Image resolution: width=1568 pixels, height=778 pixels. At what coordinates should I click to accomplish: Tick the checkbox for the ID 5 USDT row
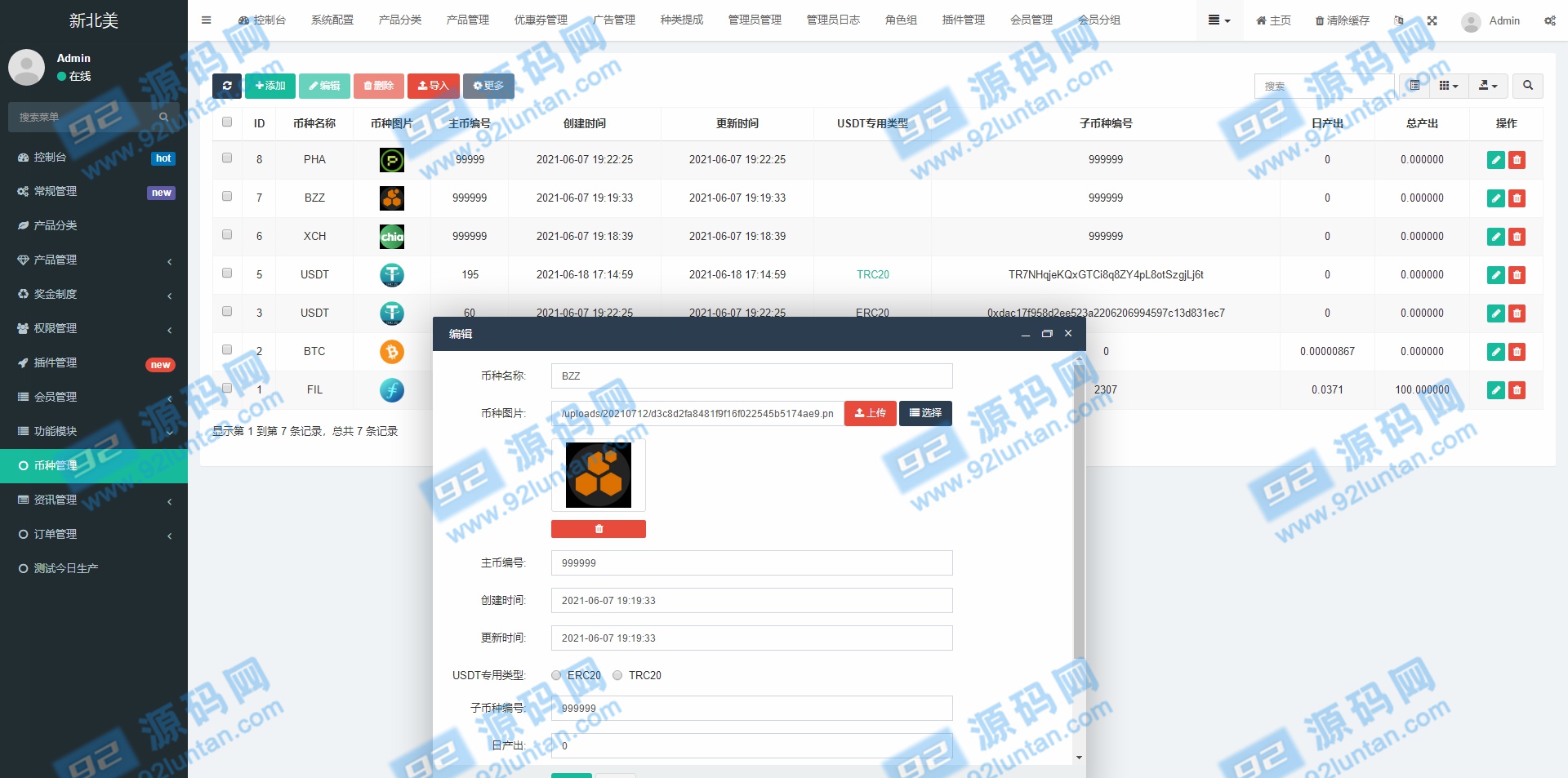click(x=227, y=273)
